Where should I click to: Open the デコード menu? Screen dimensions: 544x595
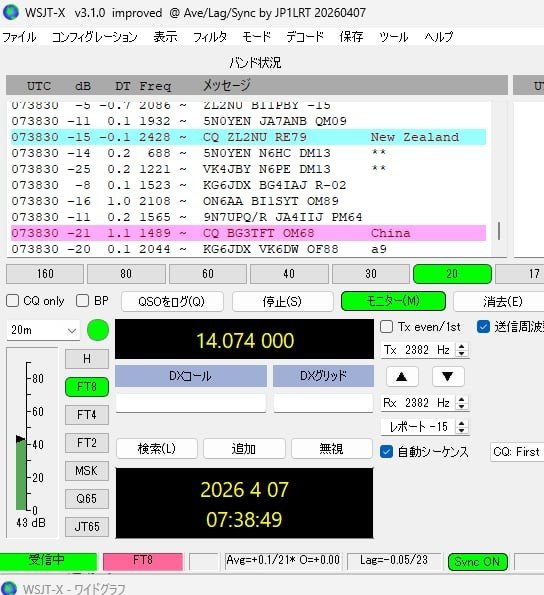[305, 37]
